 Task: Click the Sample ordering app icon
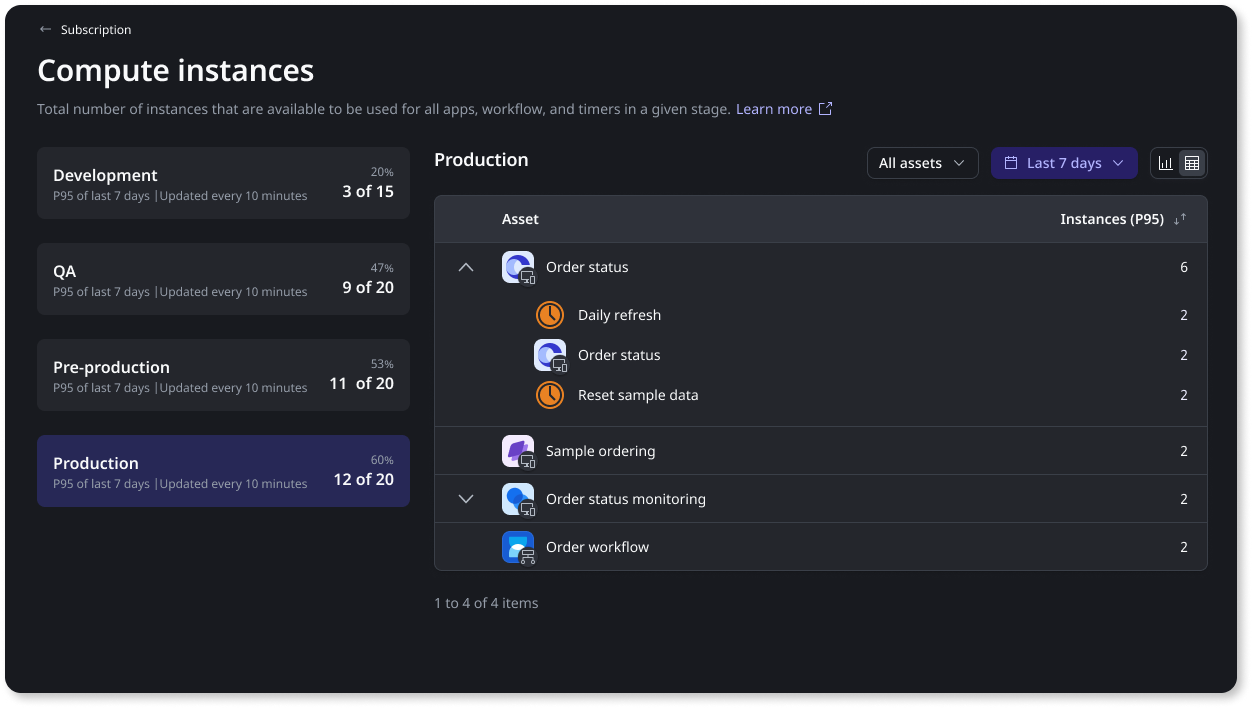[518, 451]
